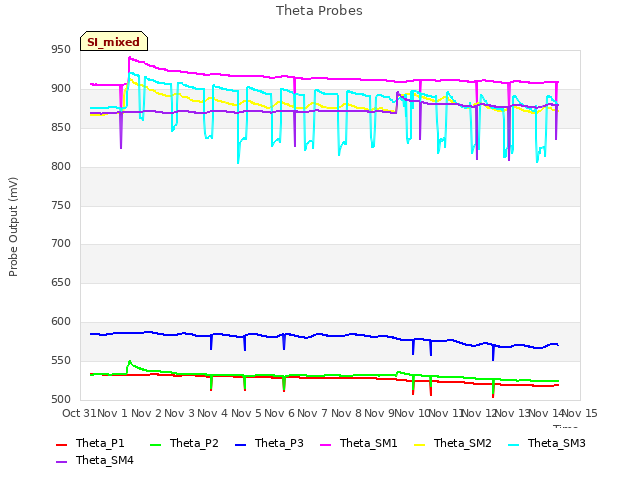
Task: Click the Nov 3 x-axis date label
Action: point(179,413)
